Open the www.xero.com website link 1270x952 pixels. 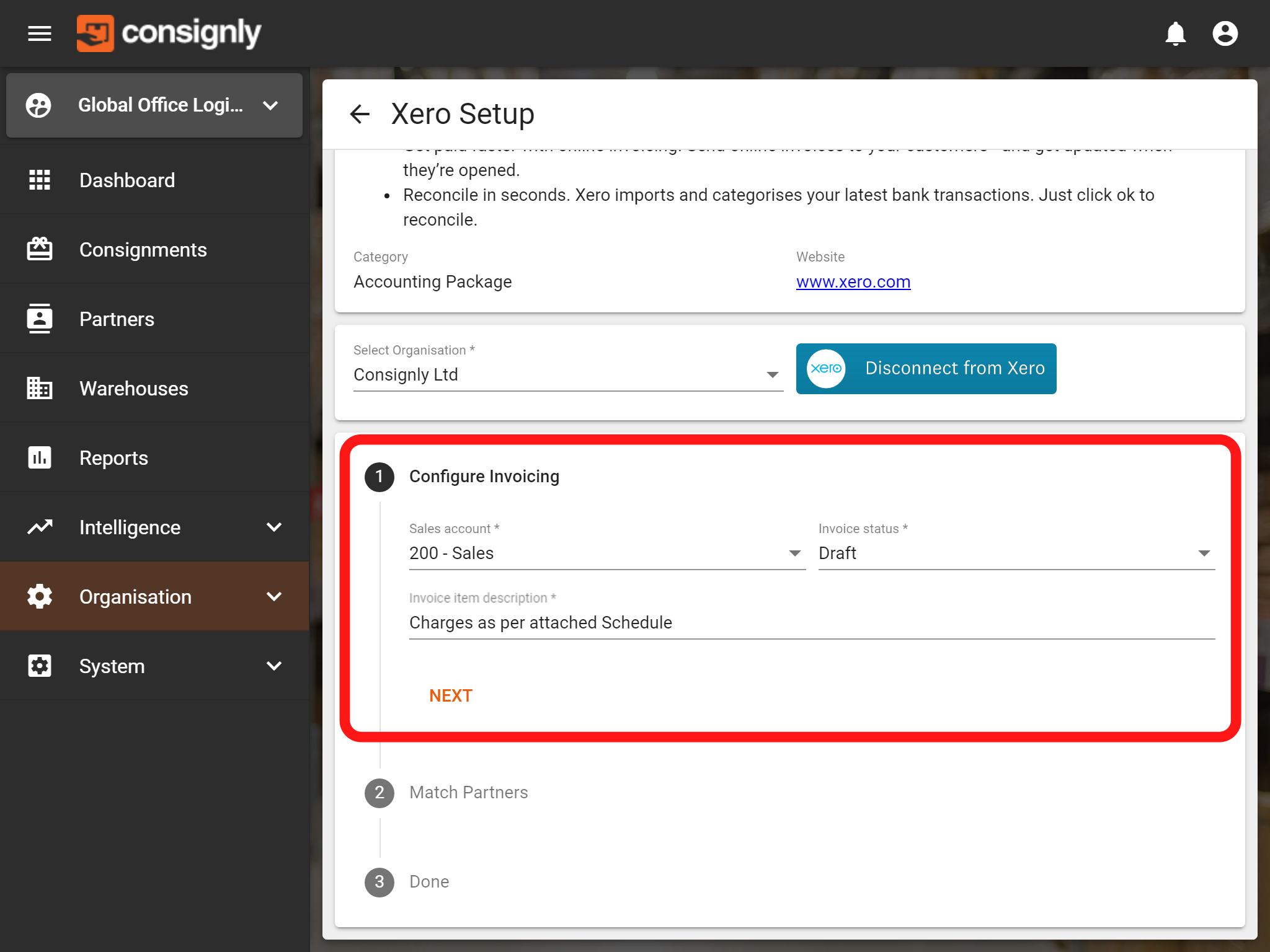[x=853, y=282]
